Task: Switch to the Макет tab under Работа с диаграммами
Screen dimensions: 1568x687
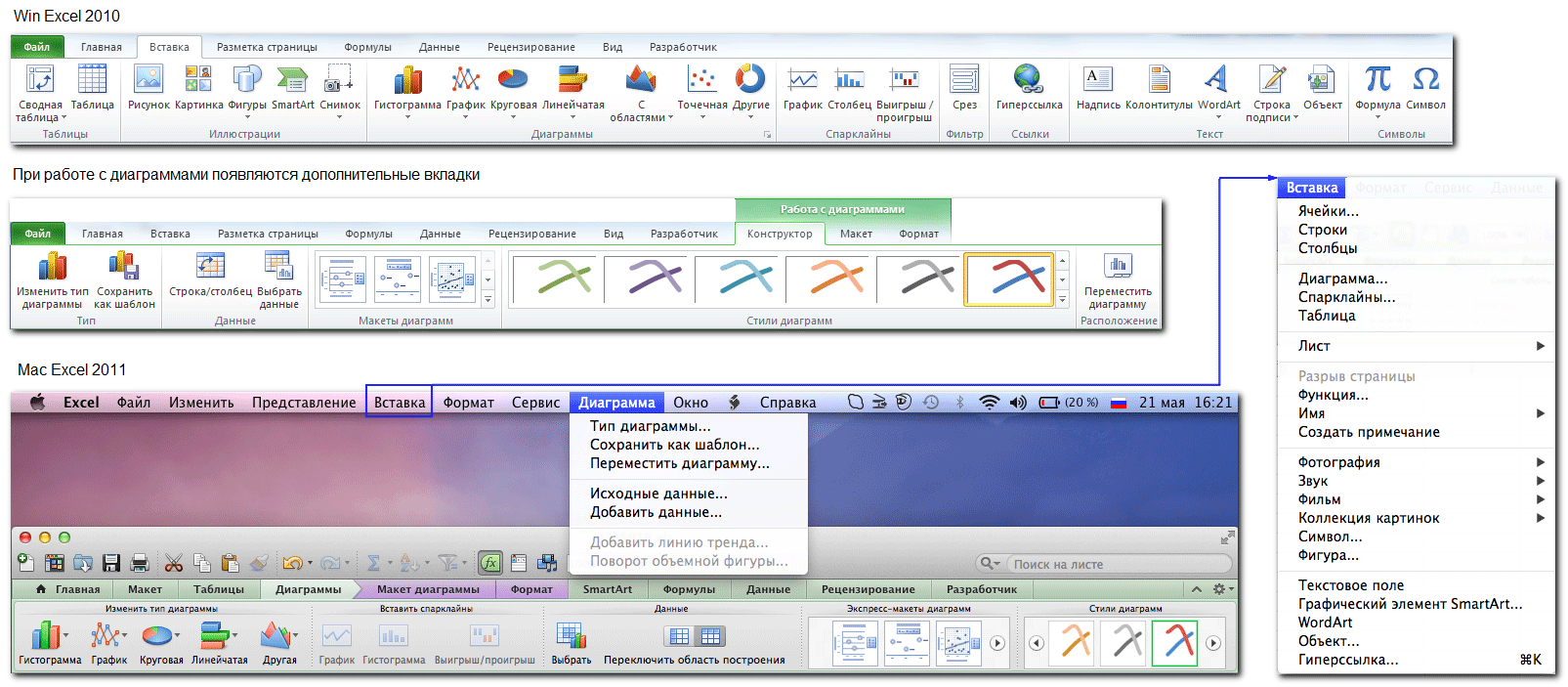Action: pyautogui.click(x=856, y=234)
